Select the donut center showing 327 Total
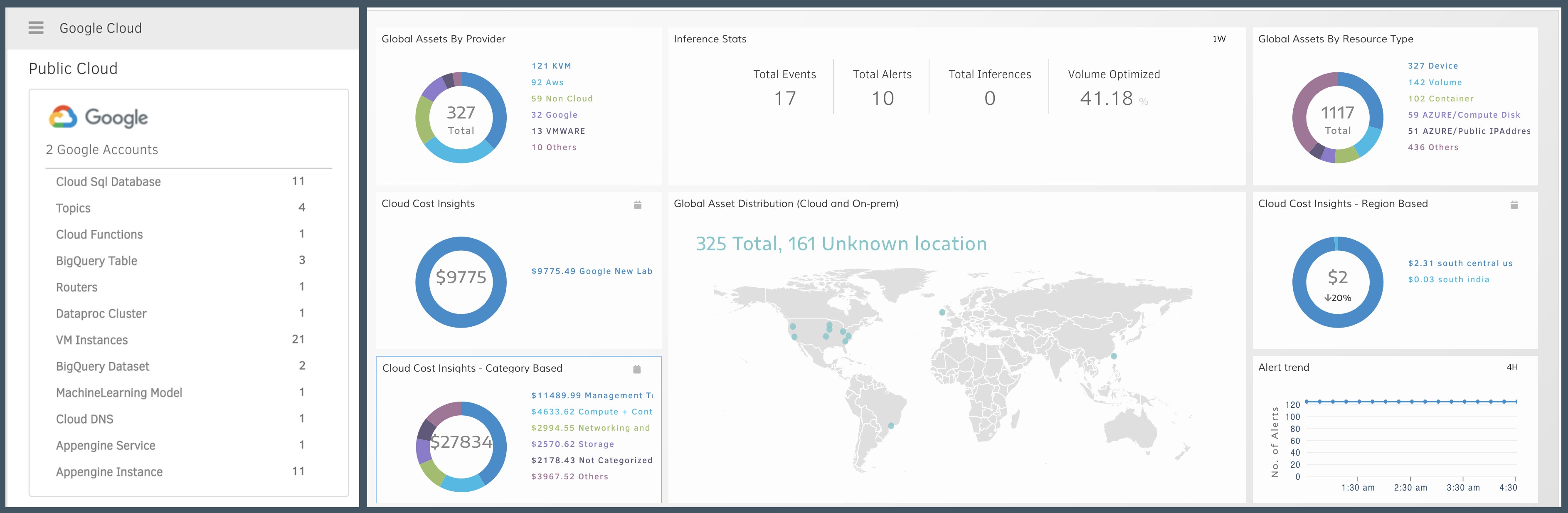This screenshot has width=1568, height=513. 461,118
